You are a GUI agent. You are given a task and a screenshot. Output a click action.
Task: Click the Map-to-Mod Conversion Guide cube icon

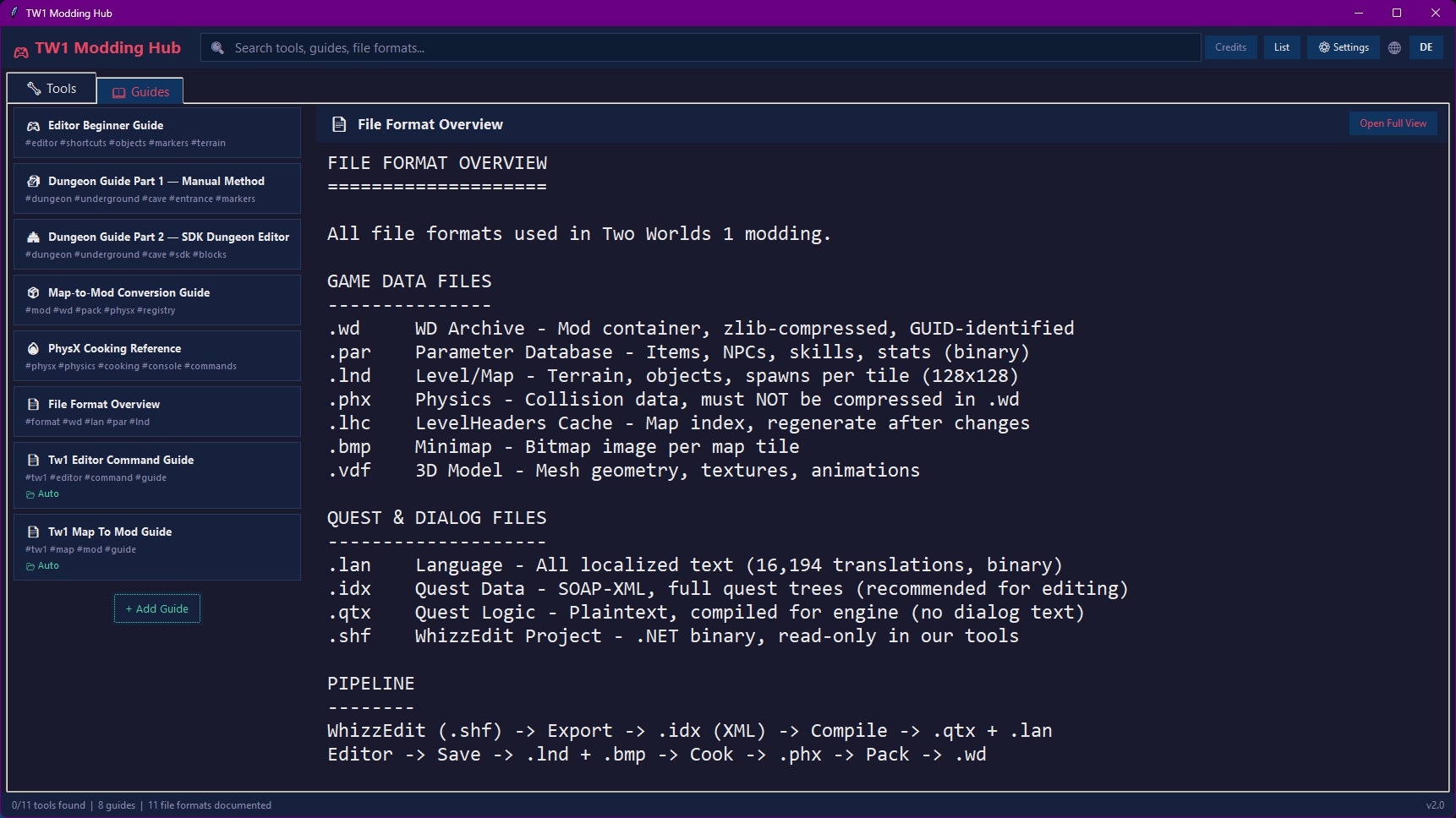click(x=34, y=293)
